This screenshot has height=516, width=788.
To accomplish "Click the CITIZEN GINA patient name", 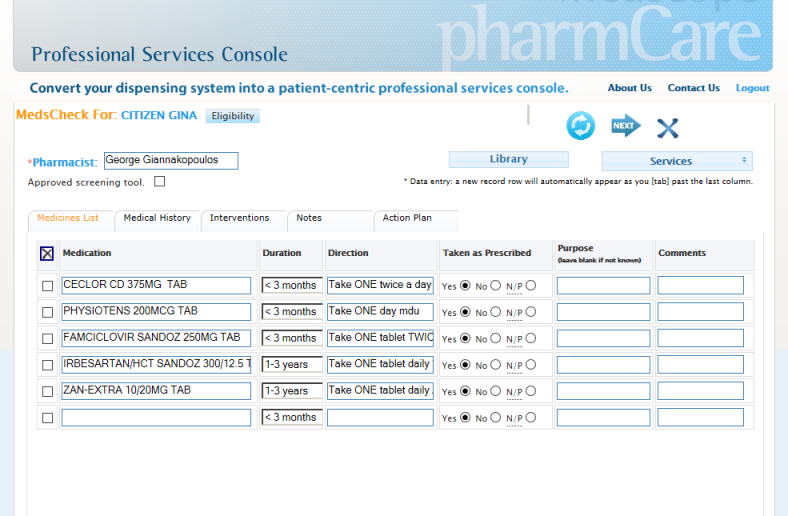I will click(159, 116).
